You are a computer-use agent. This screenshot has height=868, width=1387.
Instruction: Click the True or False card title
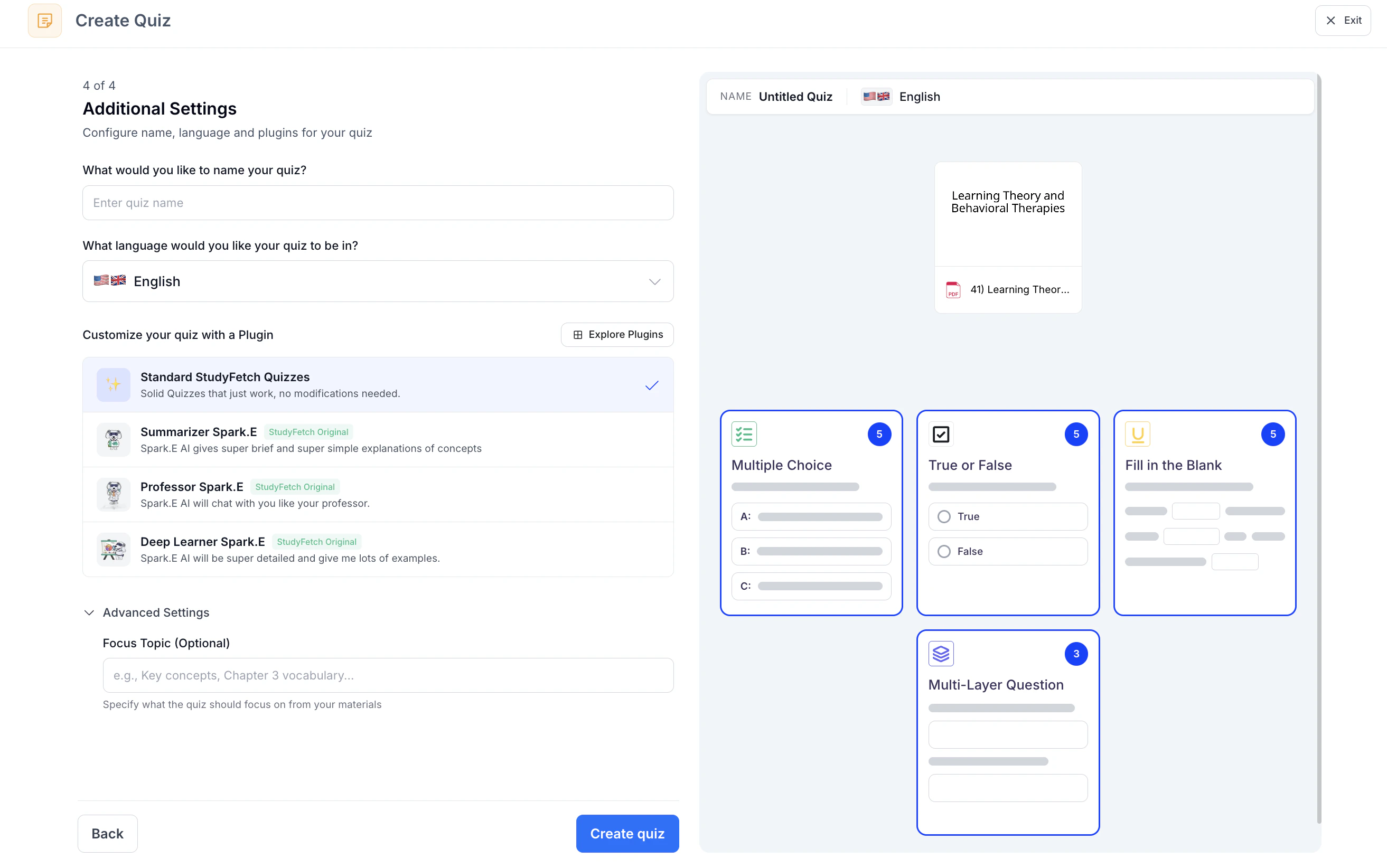970,465
